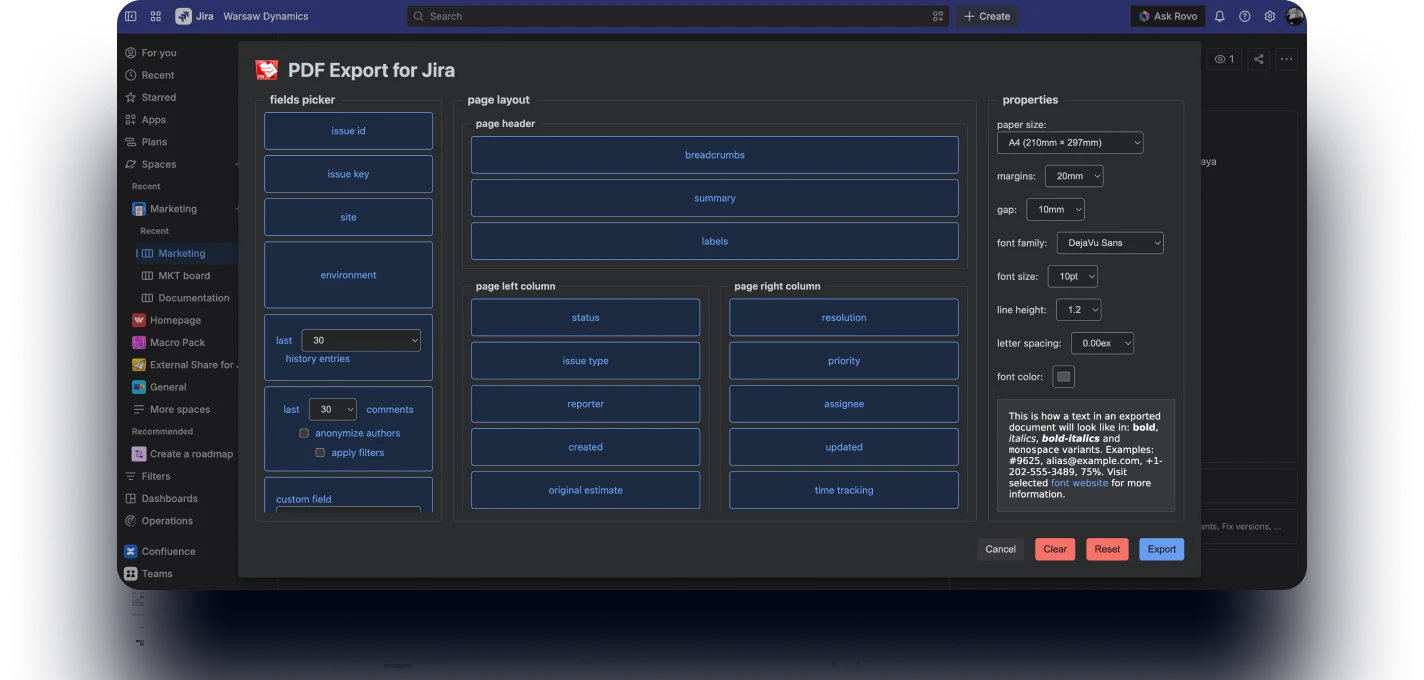
Task: Open the gap 10mm dropdown
Action: 1055,210
